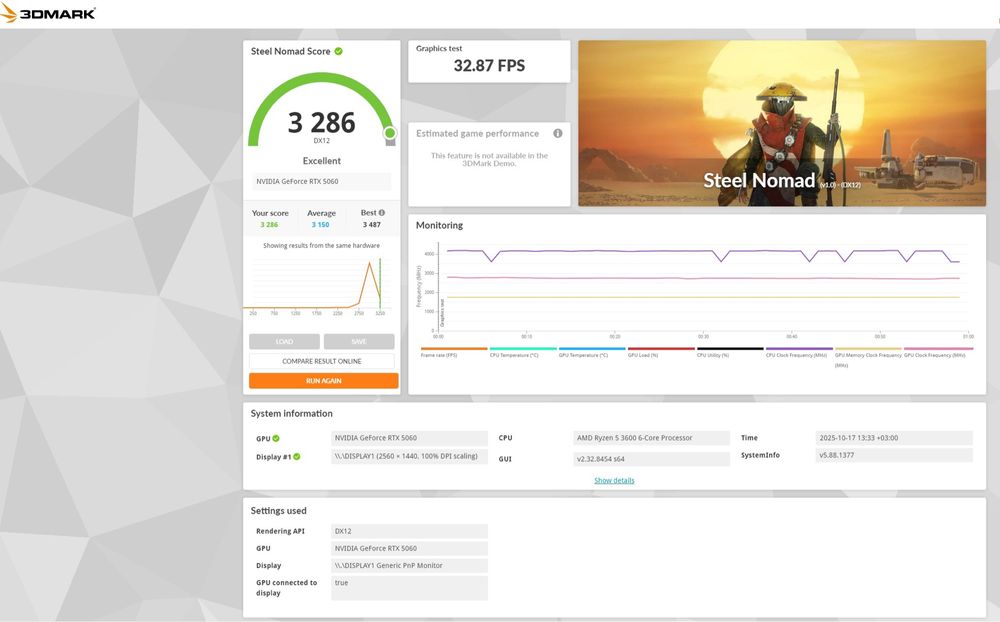Click Rendering API DX12 value
This screenshot has height=622, width=1000.
[409, 531]
